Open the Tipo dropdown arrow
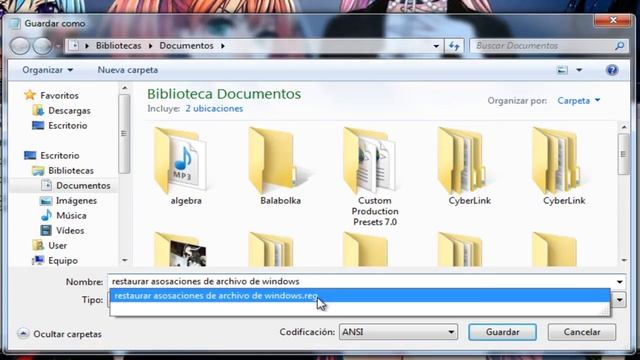 click(x=620, y=300)
